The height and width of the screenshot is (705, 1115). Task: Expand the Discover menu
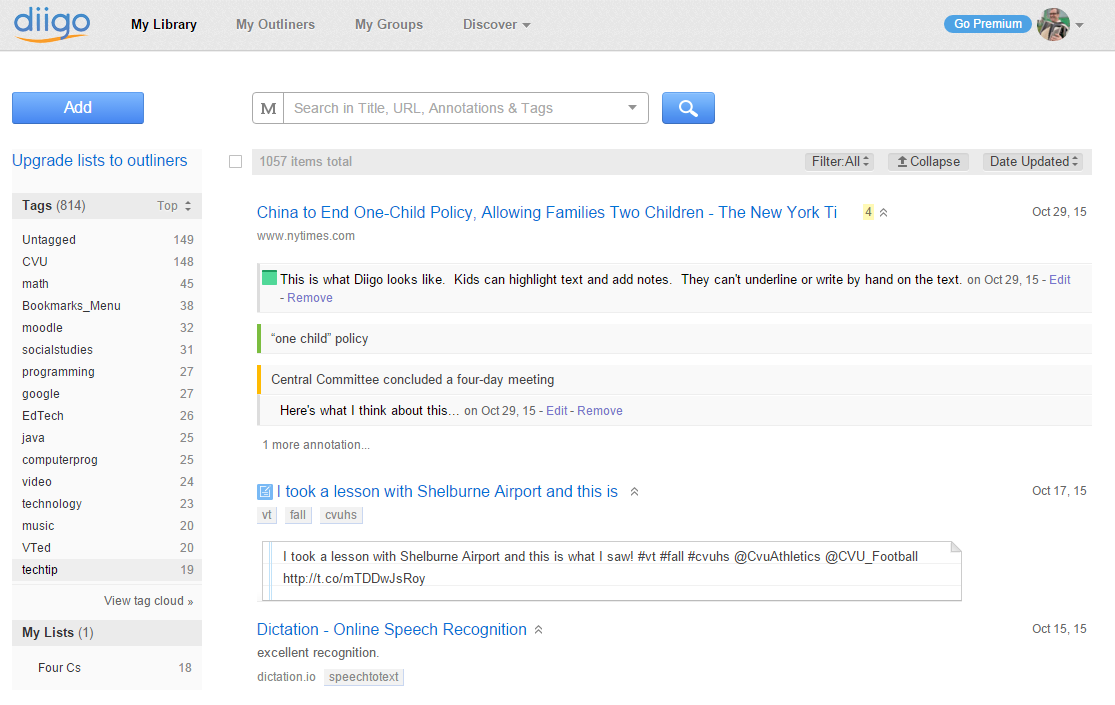pyautogui.click(x=496, y=24)
